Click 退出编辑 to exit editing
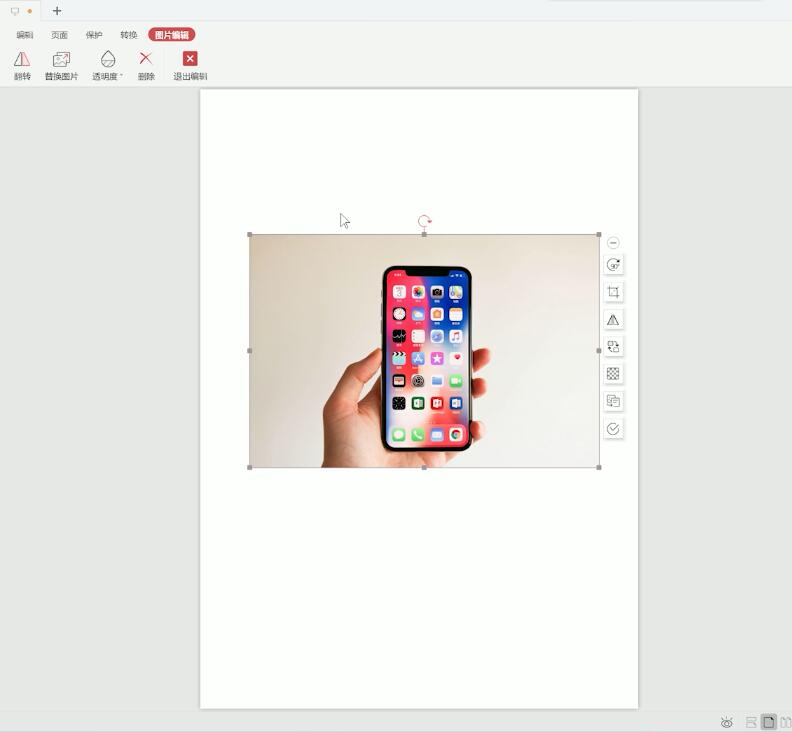792x732 pixels. click(190, 66)
